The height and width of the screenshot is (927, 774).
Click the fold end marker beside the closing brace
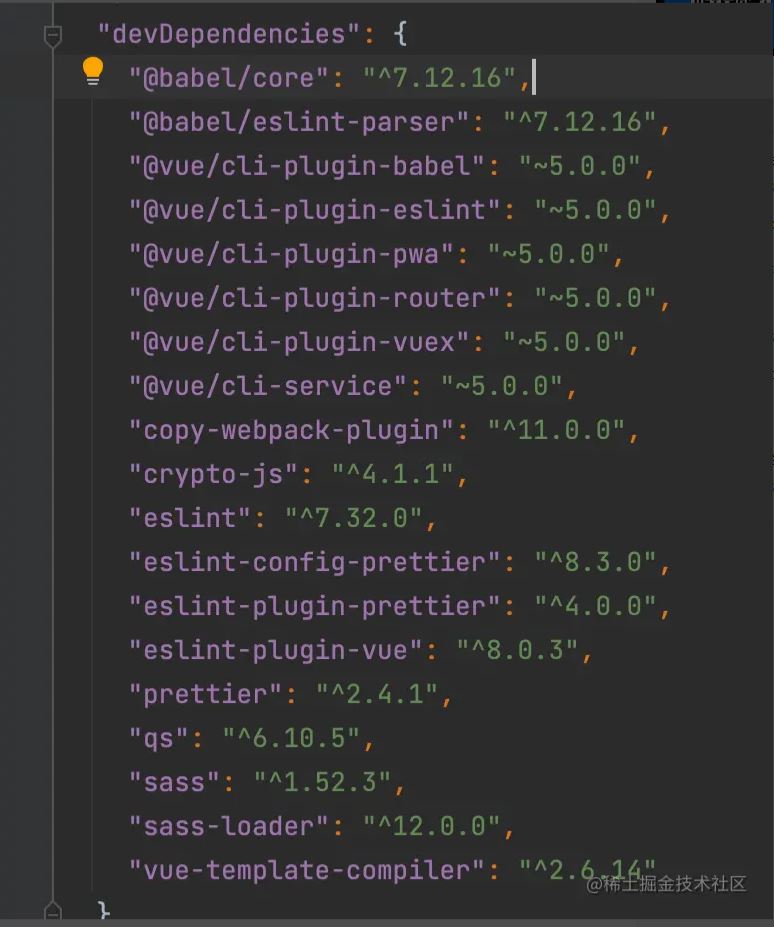click(x=52, y=911)
